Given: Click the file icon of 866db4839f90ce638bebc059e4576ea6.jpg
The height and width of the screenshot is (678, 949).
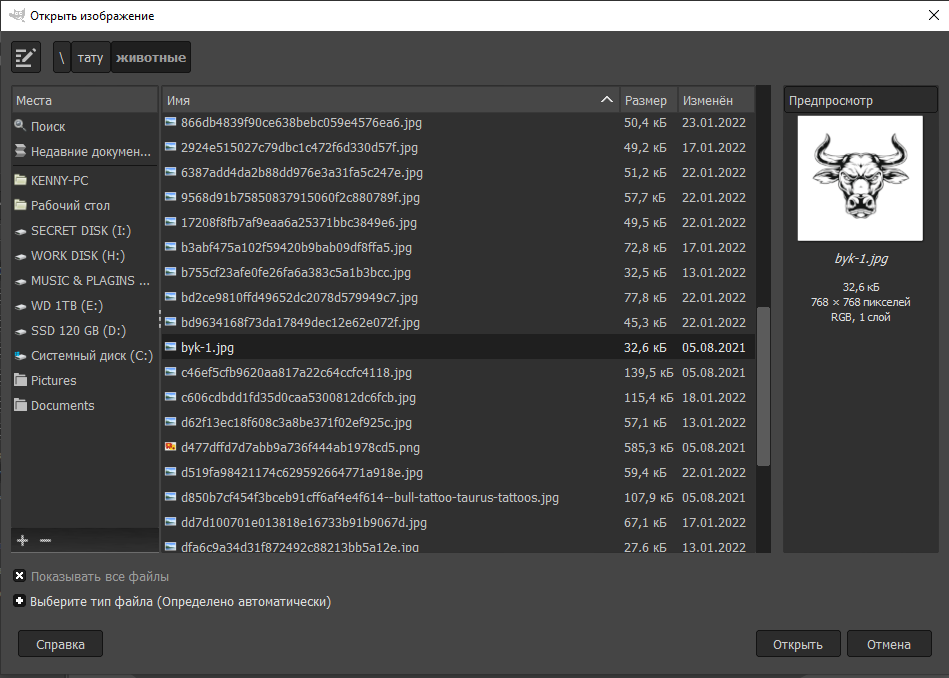Looking at the screenshot, I should 171,122.
